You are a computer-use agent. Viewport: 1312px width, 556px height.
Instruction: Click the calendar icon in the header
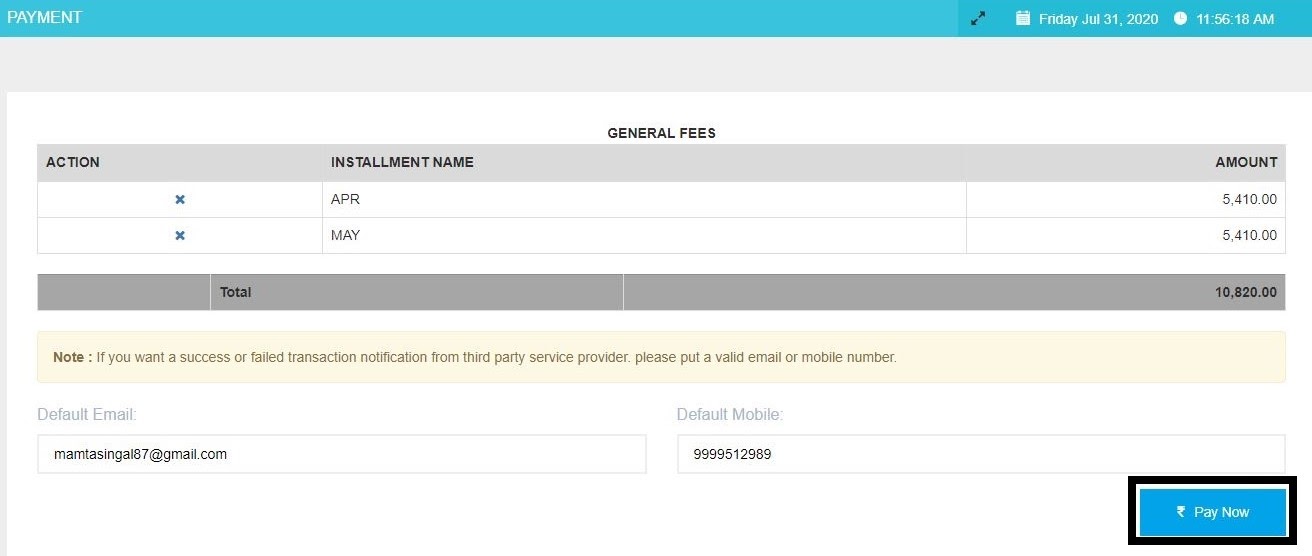(1023, 19)
